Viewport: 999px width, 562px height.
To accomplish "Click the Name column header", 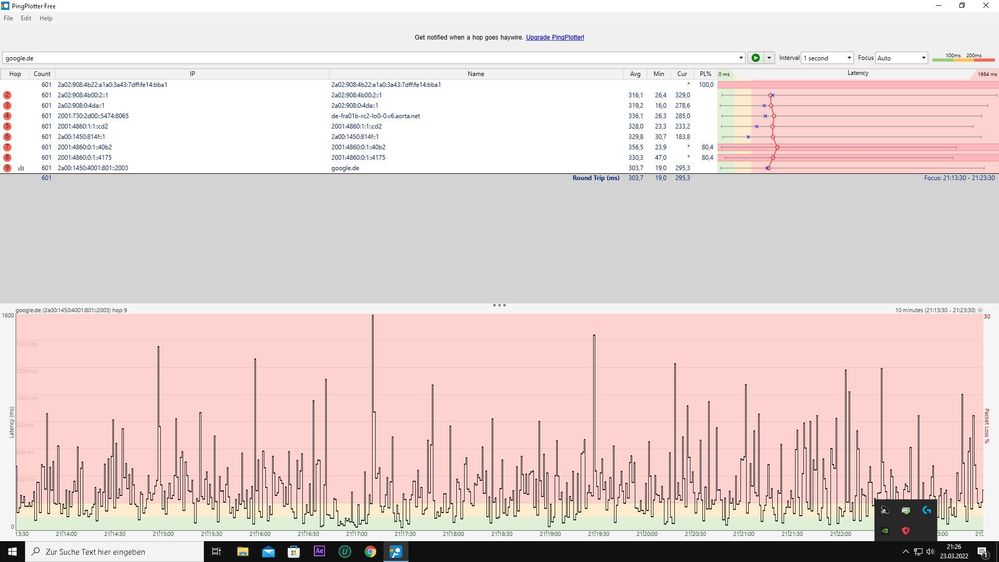I will [x=476, y=74].
